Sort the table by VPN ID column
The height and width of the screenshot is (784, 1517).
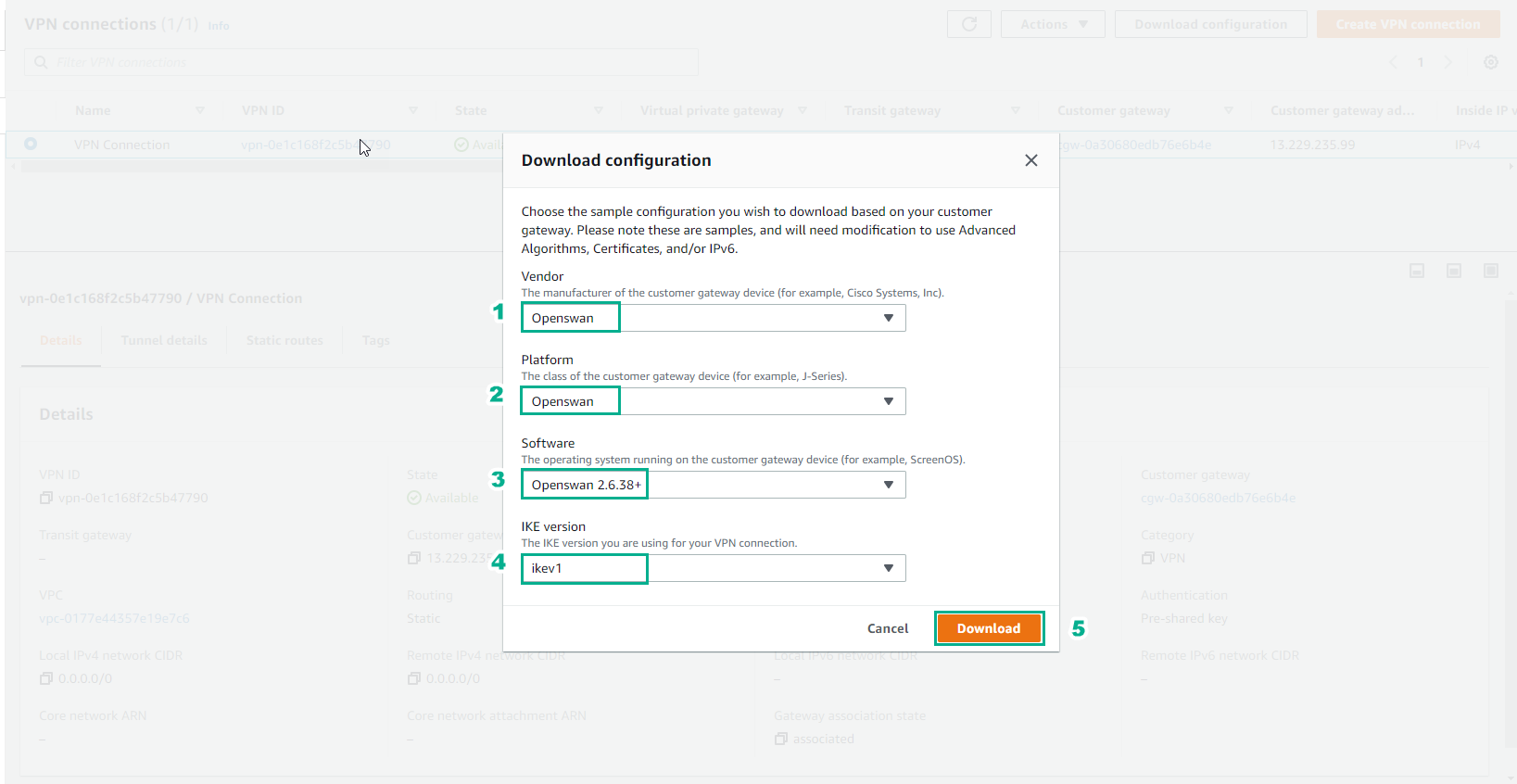point(413,110)
